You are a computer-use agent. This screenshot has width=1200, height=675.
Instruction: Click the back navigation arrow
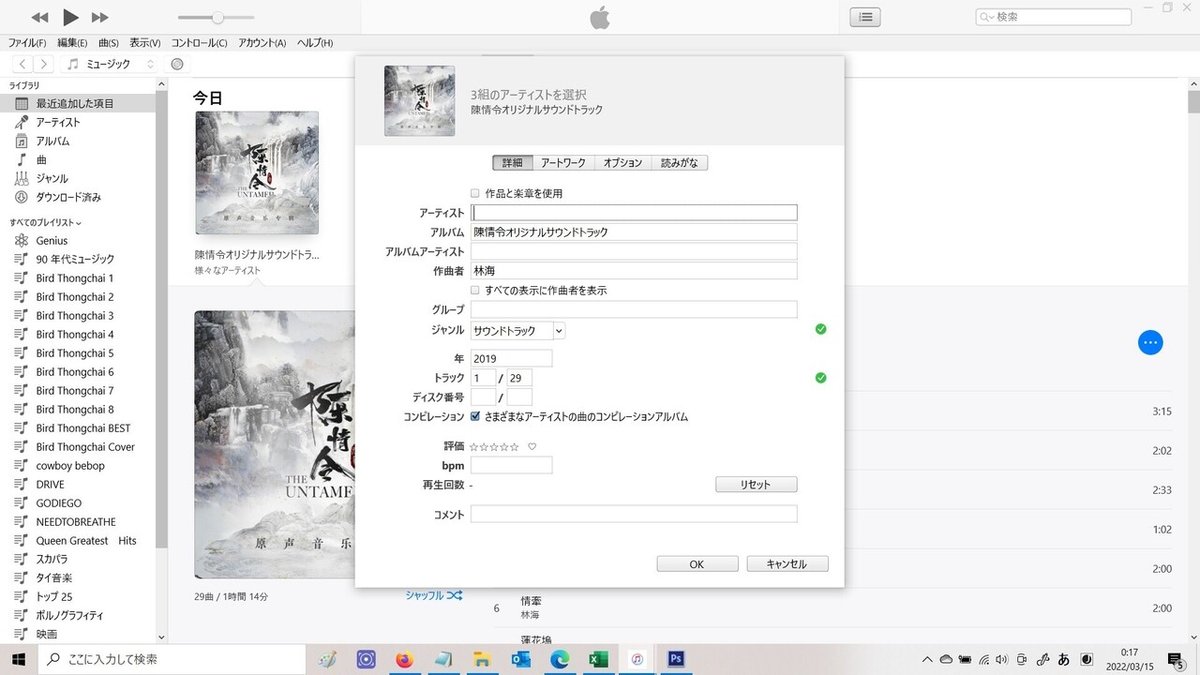(22, 64)
